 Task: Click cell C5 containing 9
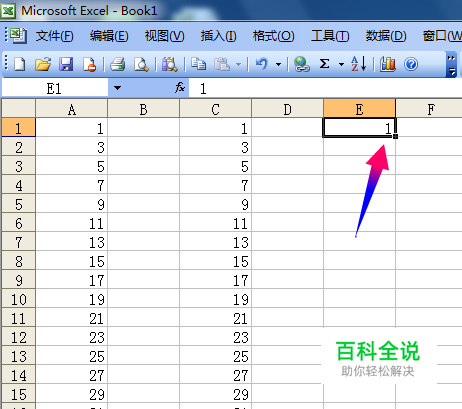pyautogui.click(x=216, y=203)
